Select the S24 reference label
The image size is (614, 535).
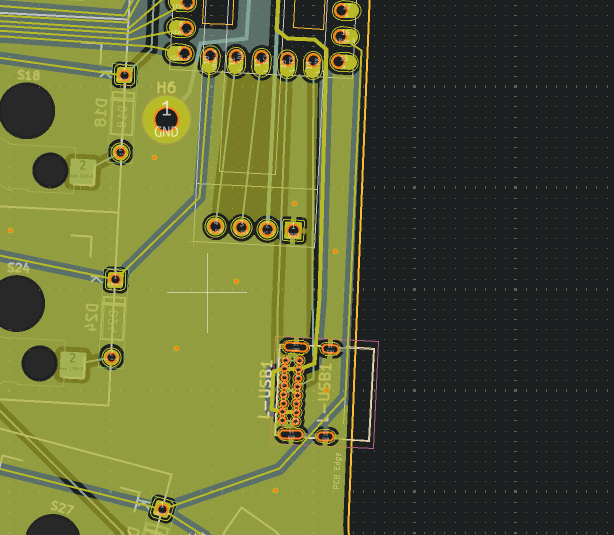point(18,267)
